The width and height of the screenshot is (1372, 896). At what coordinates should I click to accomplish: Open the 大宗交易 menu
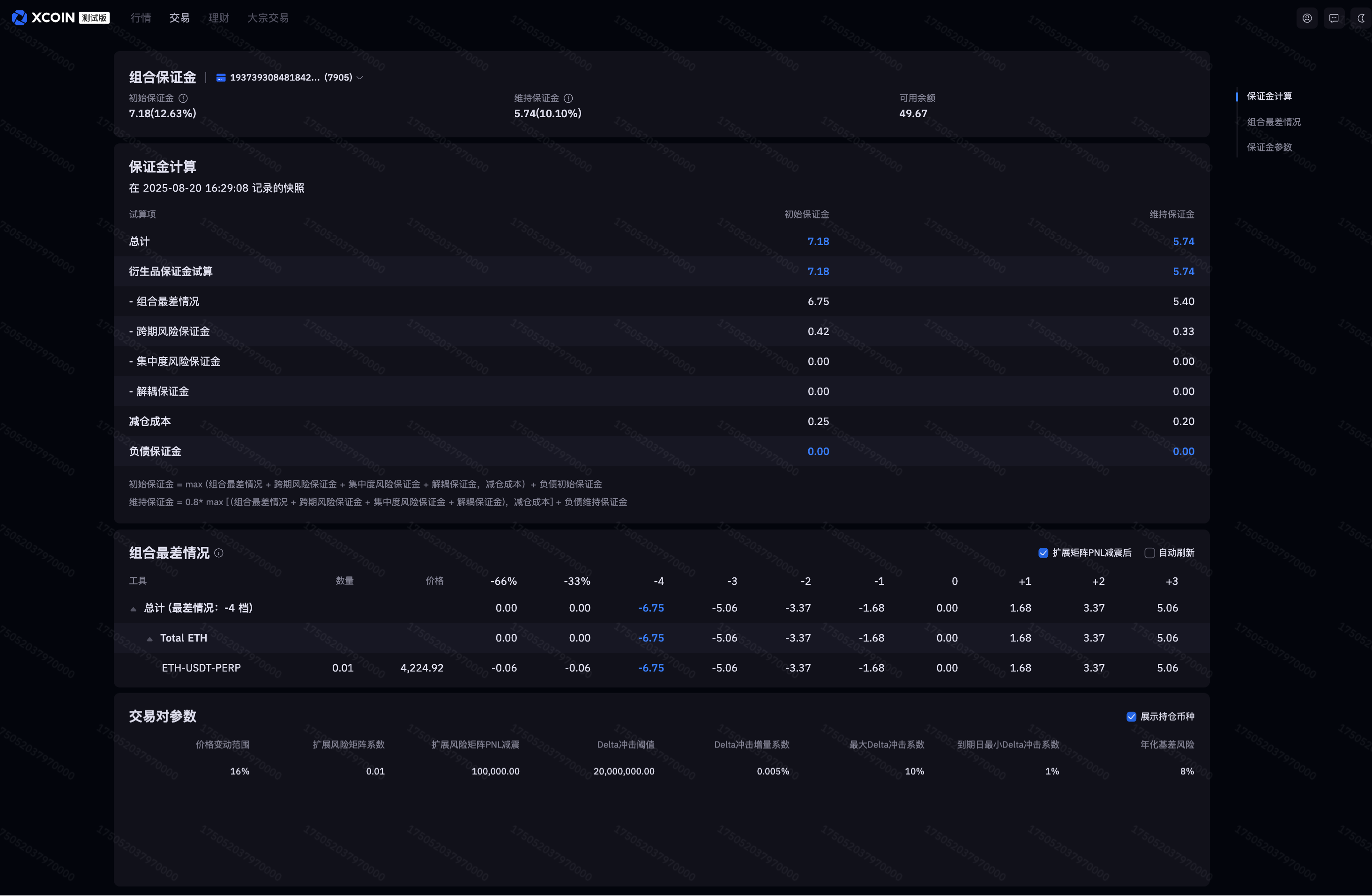[x=268, y=18]
